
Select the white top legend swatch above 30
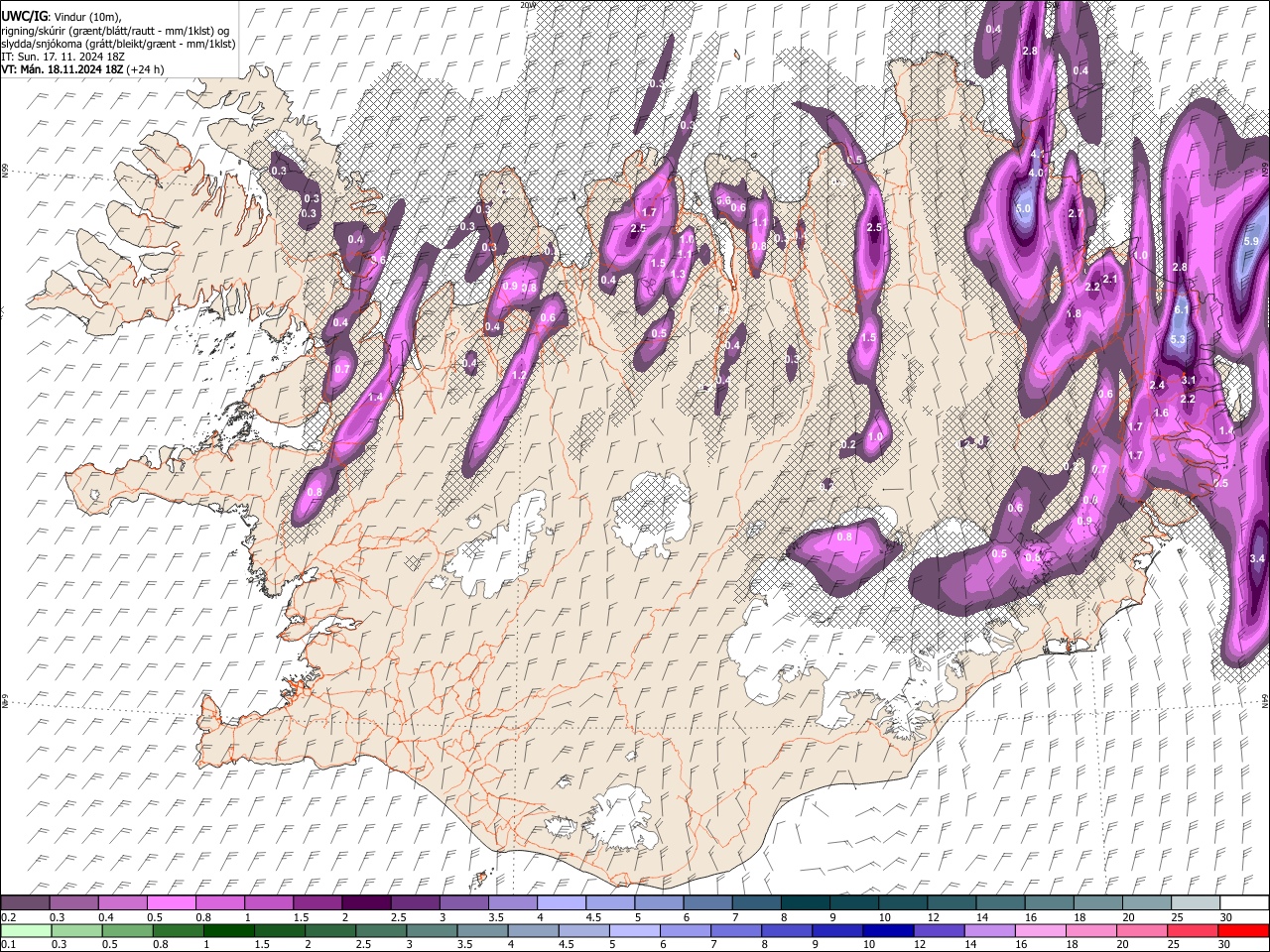tap(1244, 902)
